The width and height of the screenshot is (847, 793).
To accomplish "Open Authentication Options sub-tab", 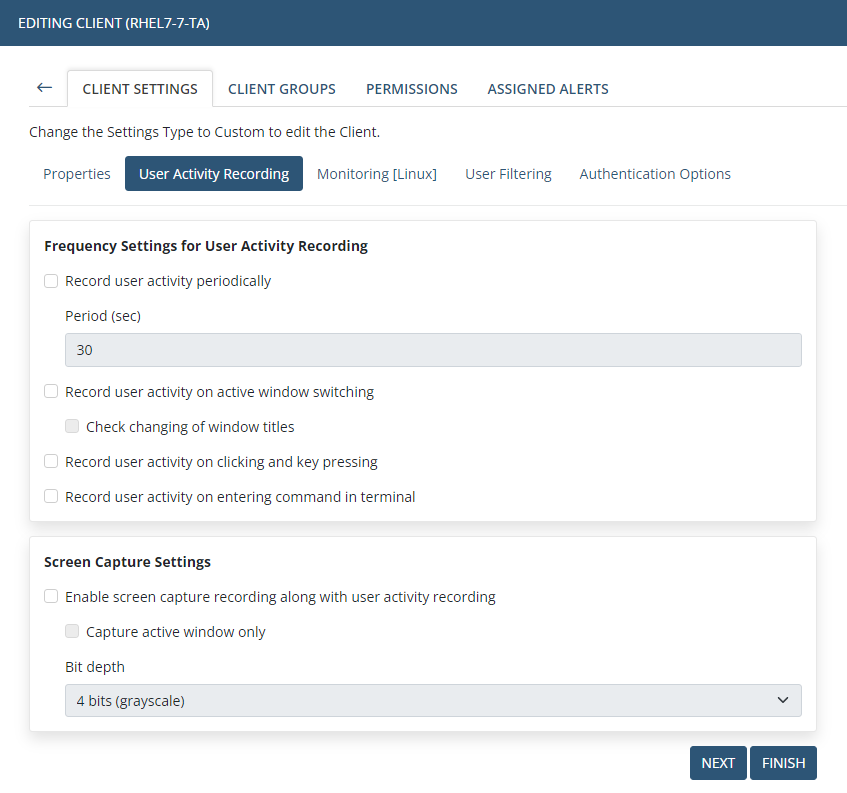I will (x=654, y=174).
